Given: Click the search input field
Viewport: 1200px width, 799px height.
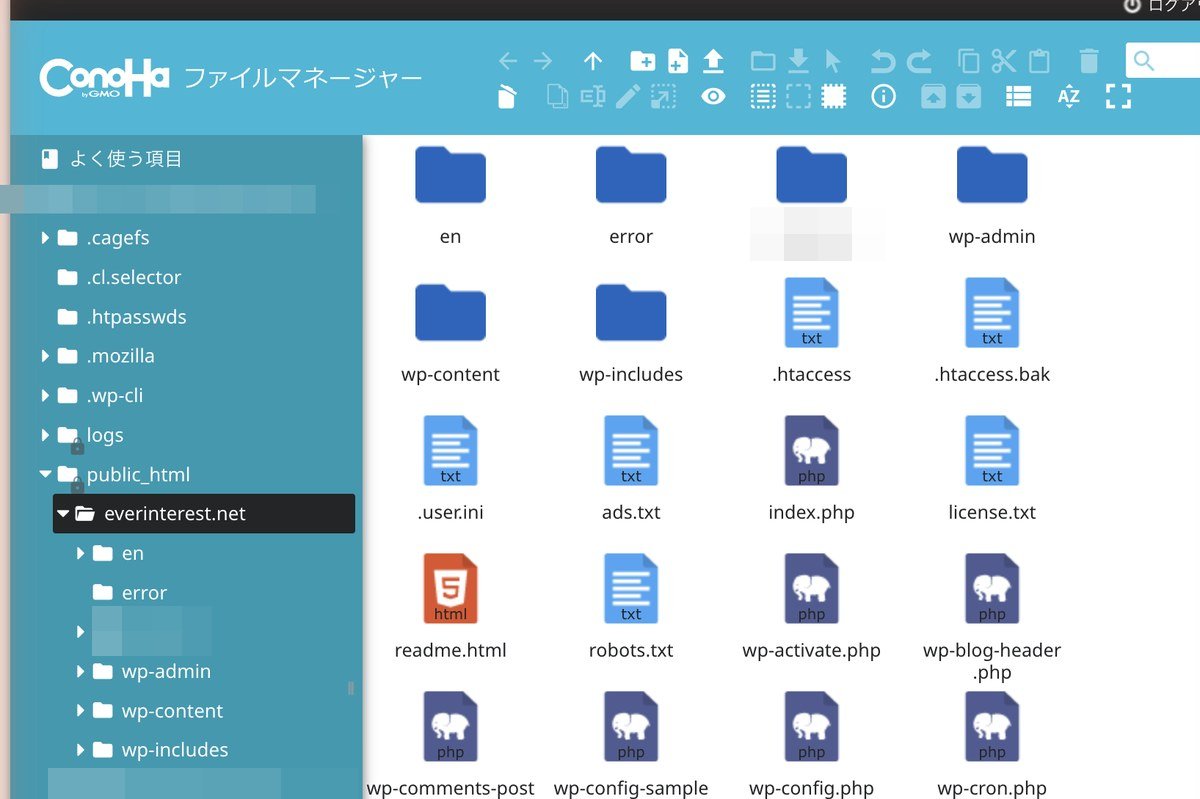Looking at the screenshot, I should (x=1163, y=61).
